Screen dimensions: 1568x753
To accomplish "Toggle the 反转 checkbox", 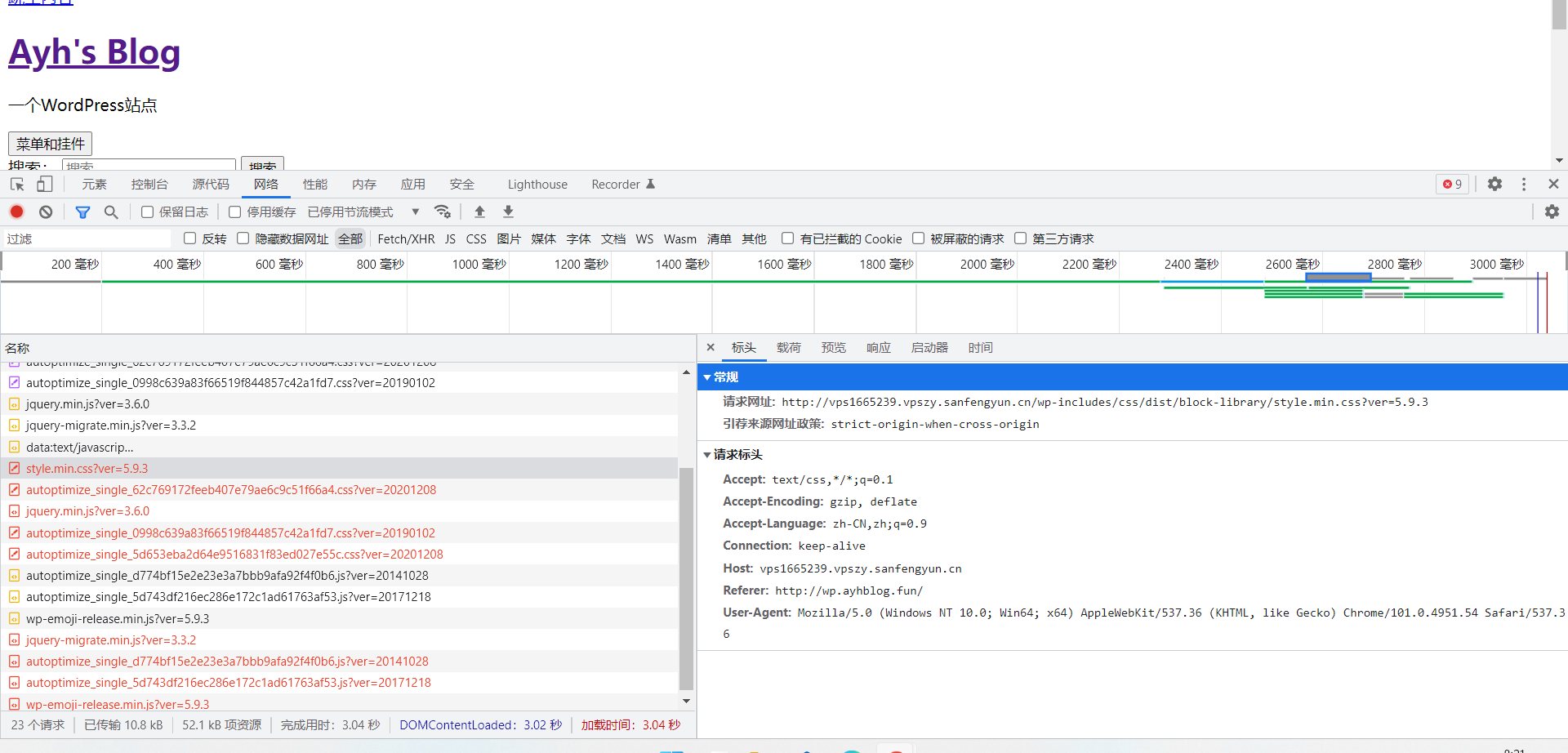I will coord(190,238).
